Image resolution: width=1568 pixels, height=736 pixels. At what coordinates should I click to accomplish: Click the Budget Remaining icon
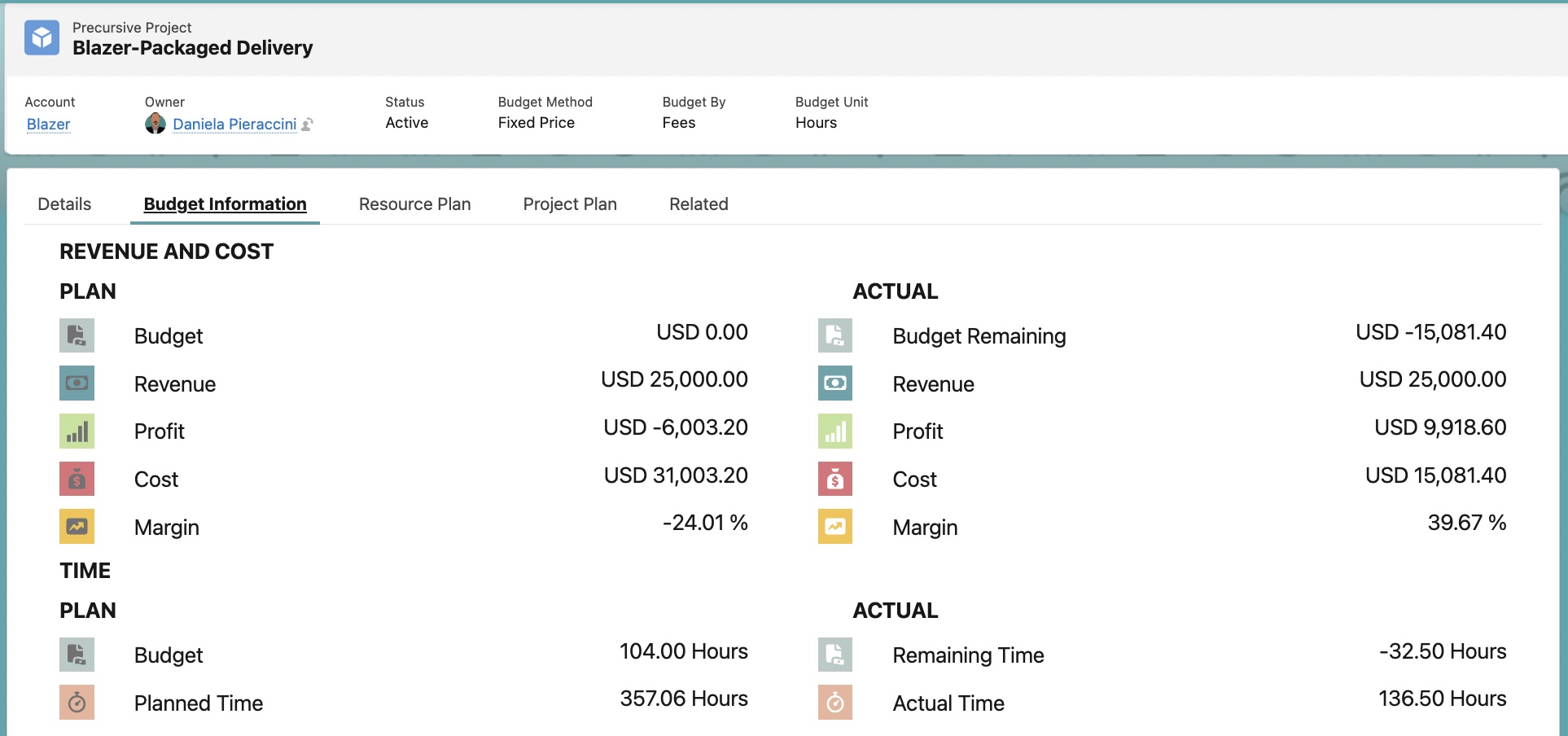(835, 335)
